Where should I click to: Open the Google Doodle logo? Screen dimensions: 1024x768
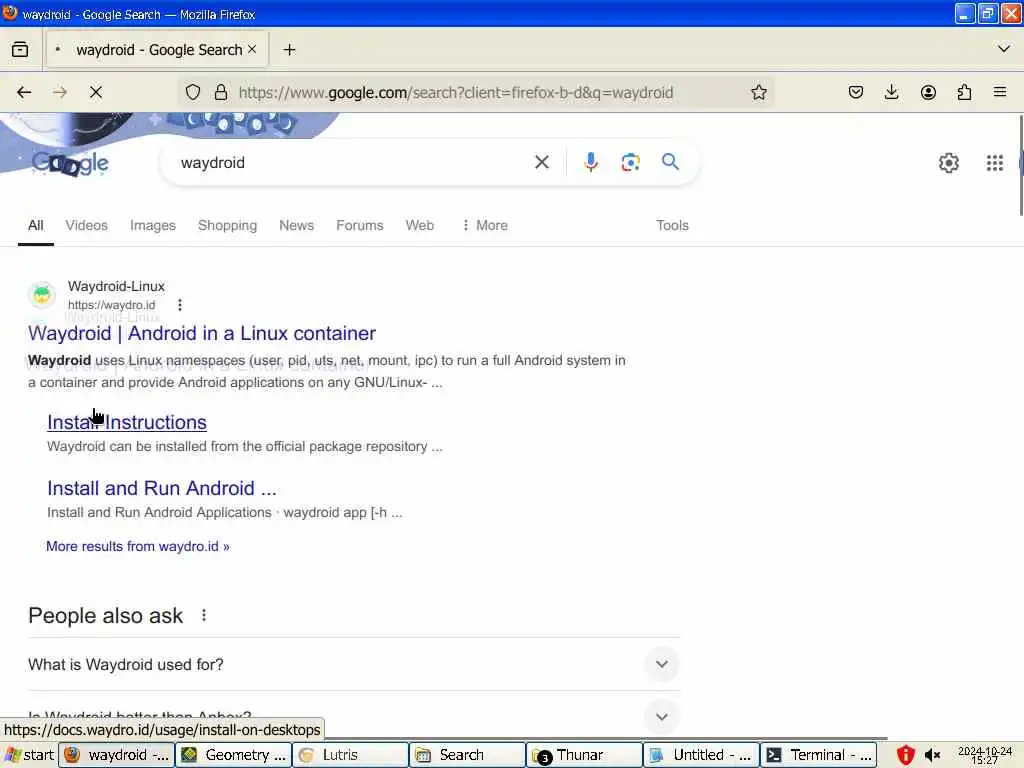(x=71, y=163)
